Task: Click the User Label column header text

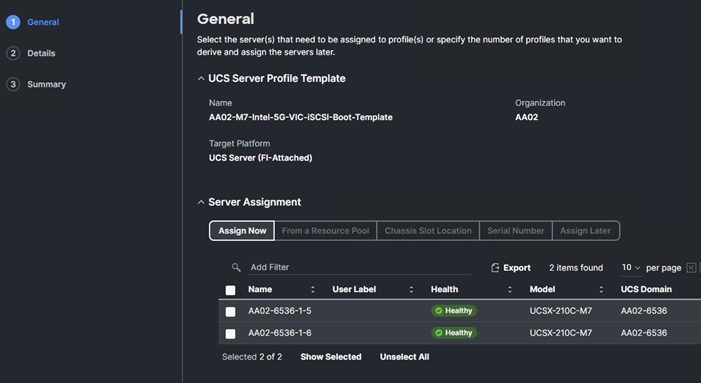Action: [354, 289]
